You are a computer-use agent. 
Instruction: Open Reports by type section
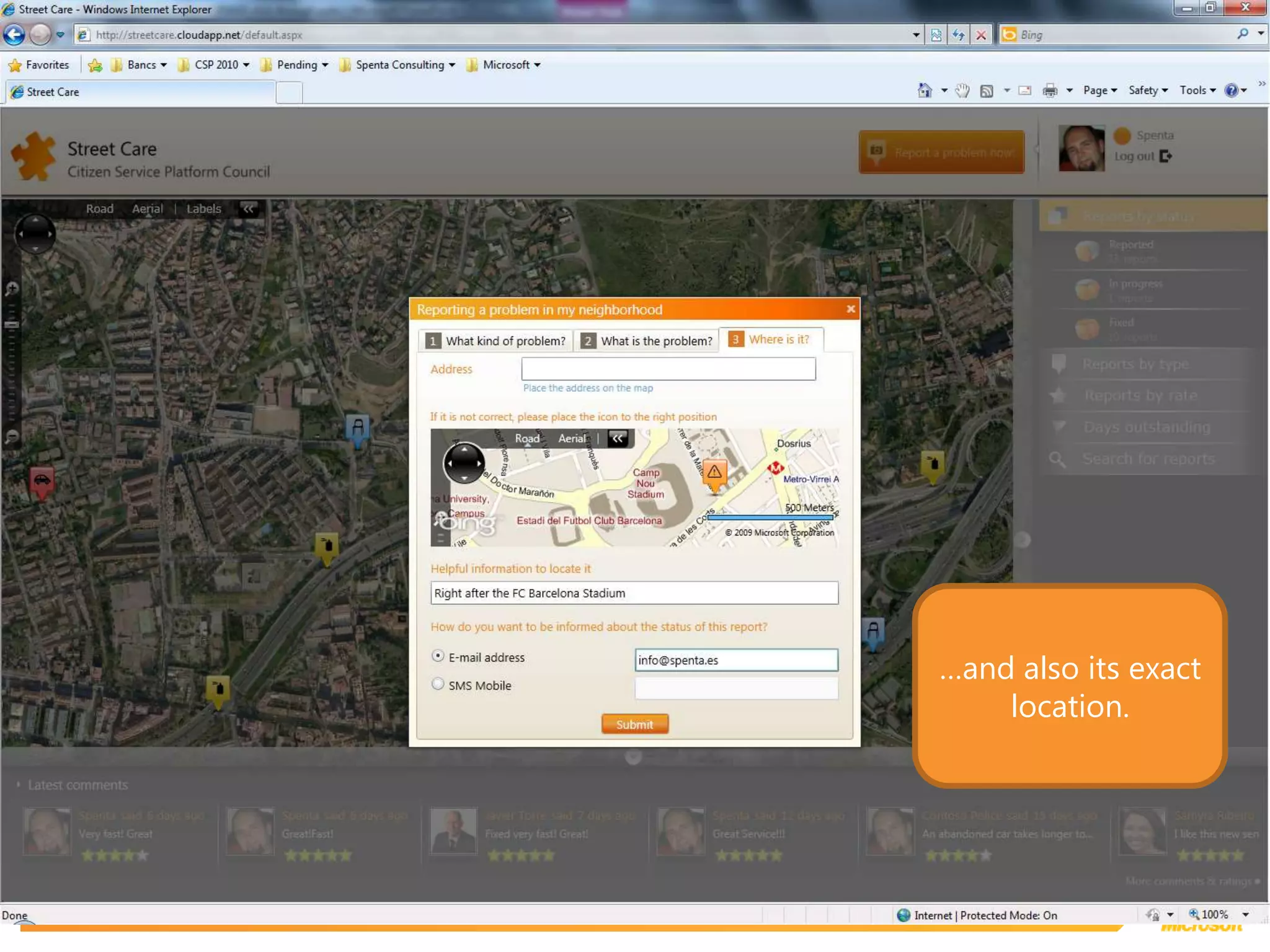point(1135,364)
